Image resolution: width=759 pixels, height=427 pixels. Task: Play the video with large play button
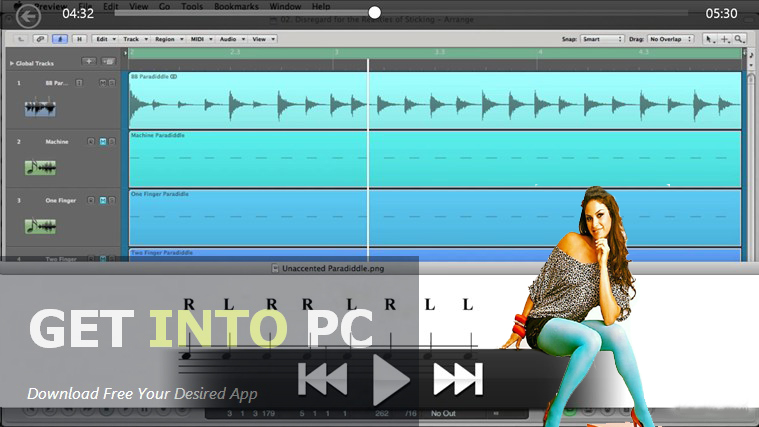[x=391, y=380]
